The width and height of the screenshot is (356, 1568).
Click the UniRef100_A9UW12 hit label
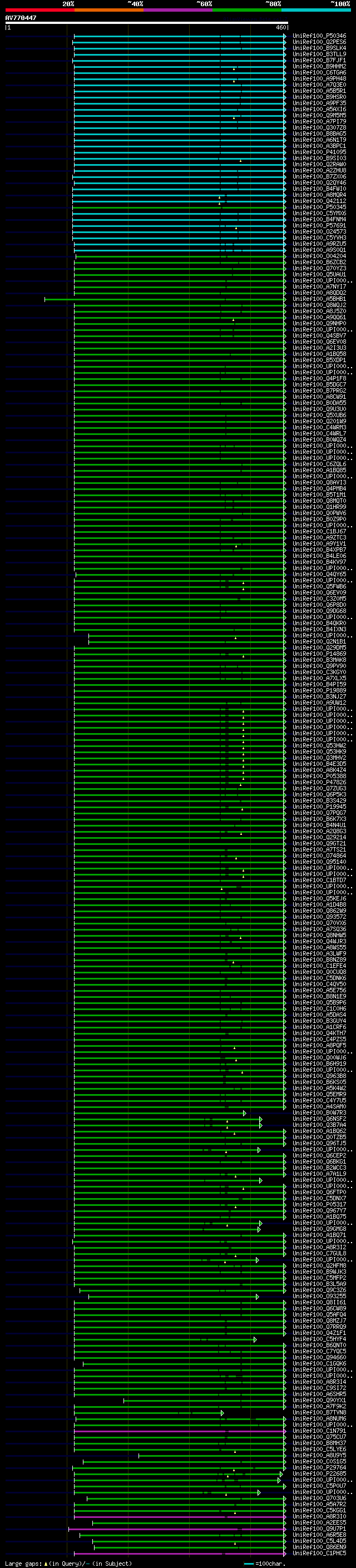click(x=319, y=703)
